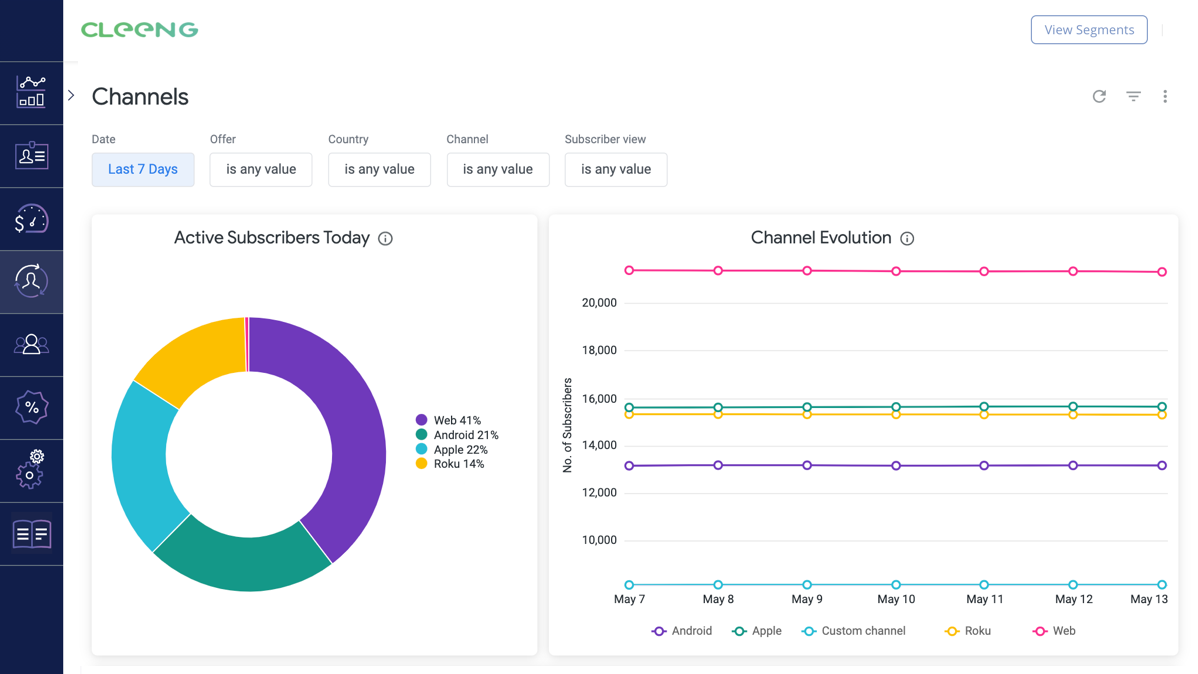Toggle Custom channel series in legend

coord(854,631)
